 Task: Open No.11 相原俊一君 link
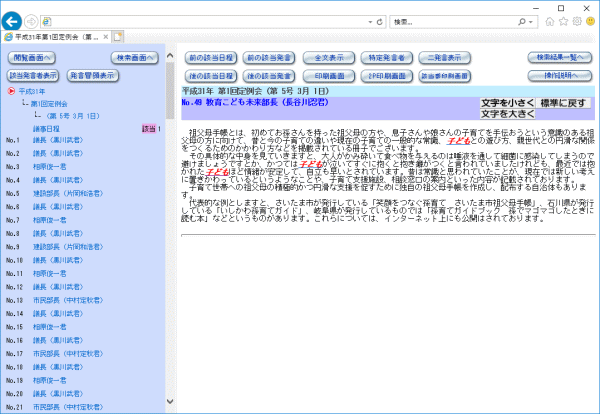pos(49,274)
